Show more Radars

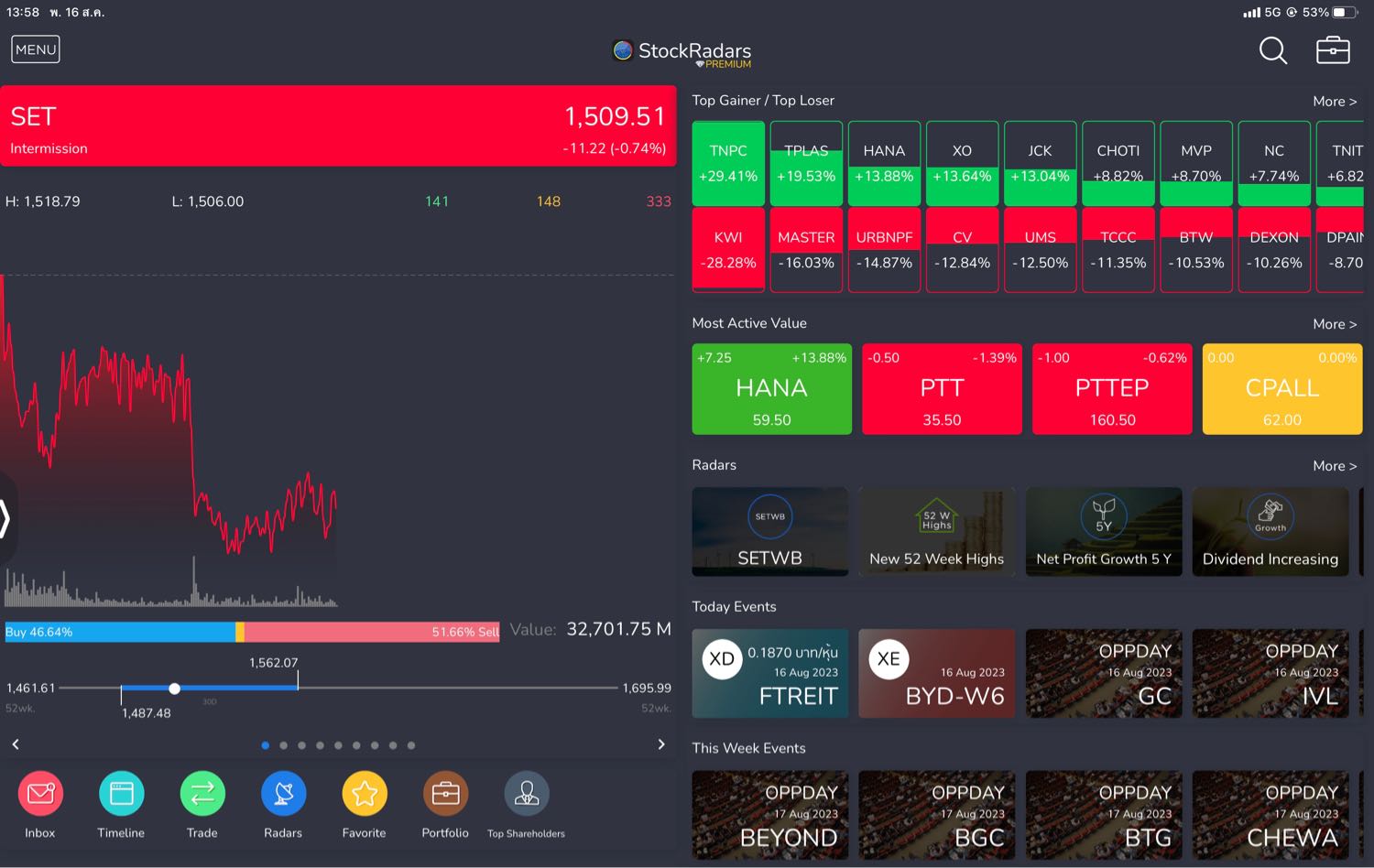pos(1335,466)
